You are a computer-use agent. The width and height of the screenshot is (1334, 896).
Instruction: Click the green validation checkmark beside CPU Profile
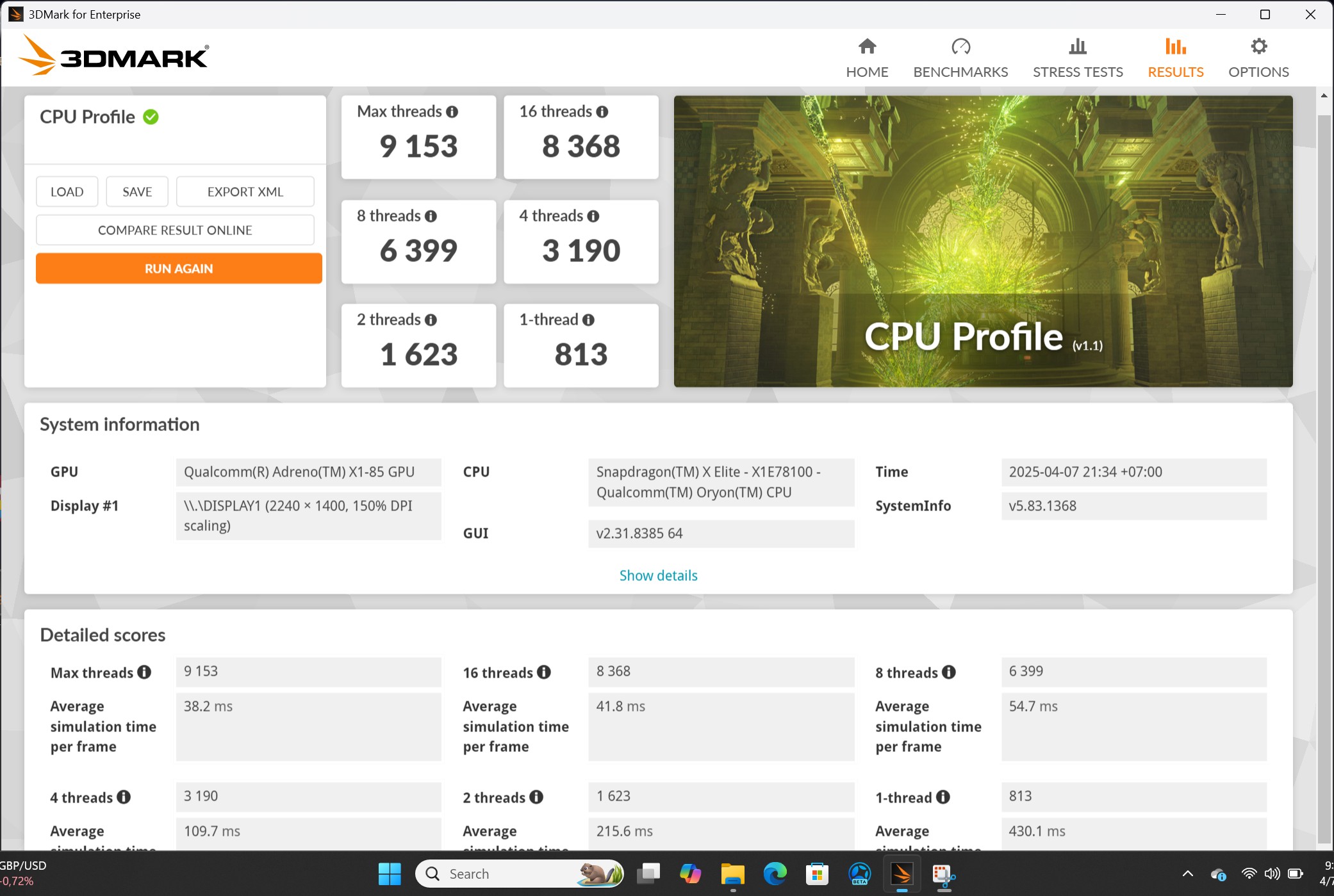click(151, 117)
